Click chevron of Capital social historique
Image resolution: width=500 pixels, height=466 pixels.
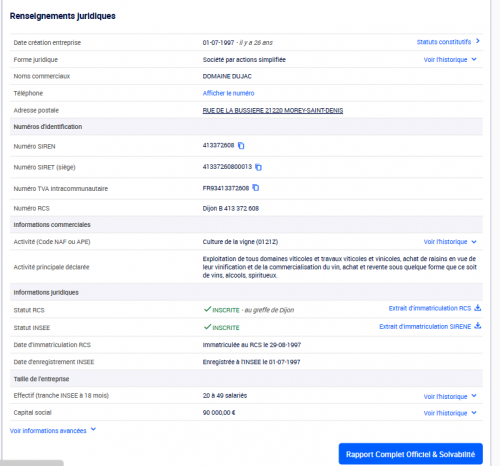(474, 413)
